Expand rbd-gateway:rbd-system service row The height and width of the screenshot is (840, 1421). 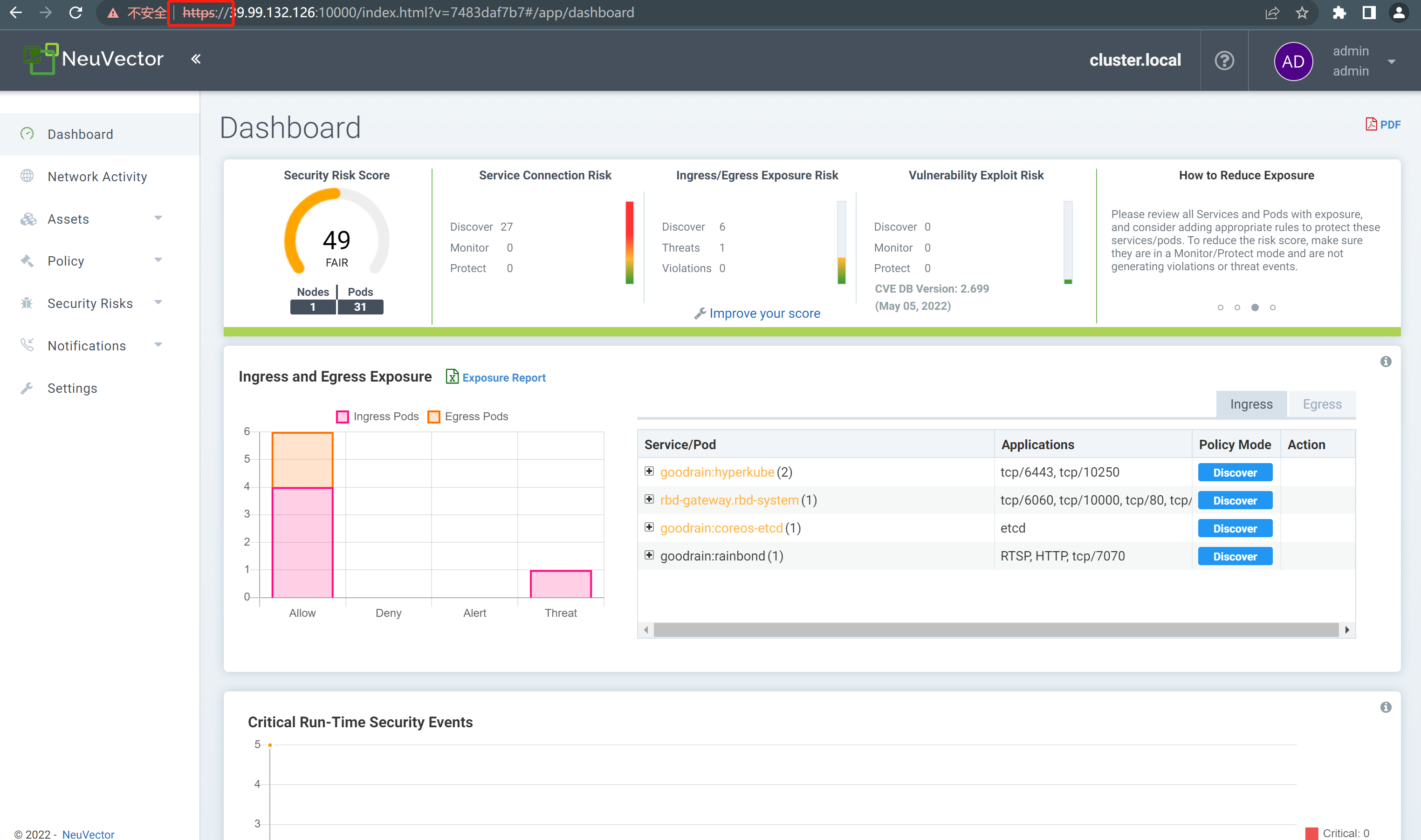tap(648, 499)
